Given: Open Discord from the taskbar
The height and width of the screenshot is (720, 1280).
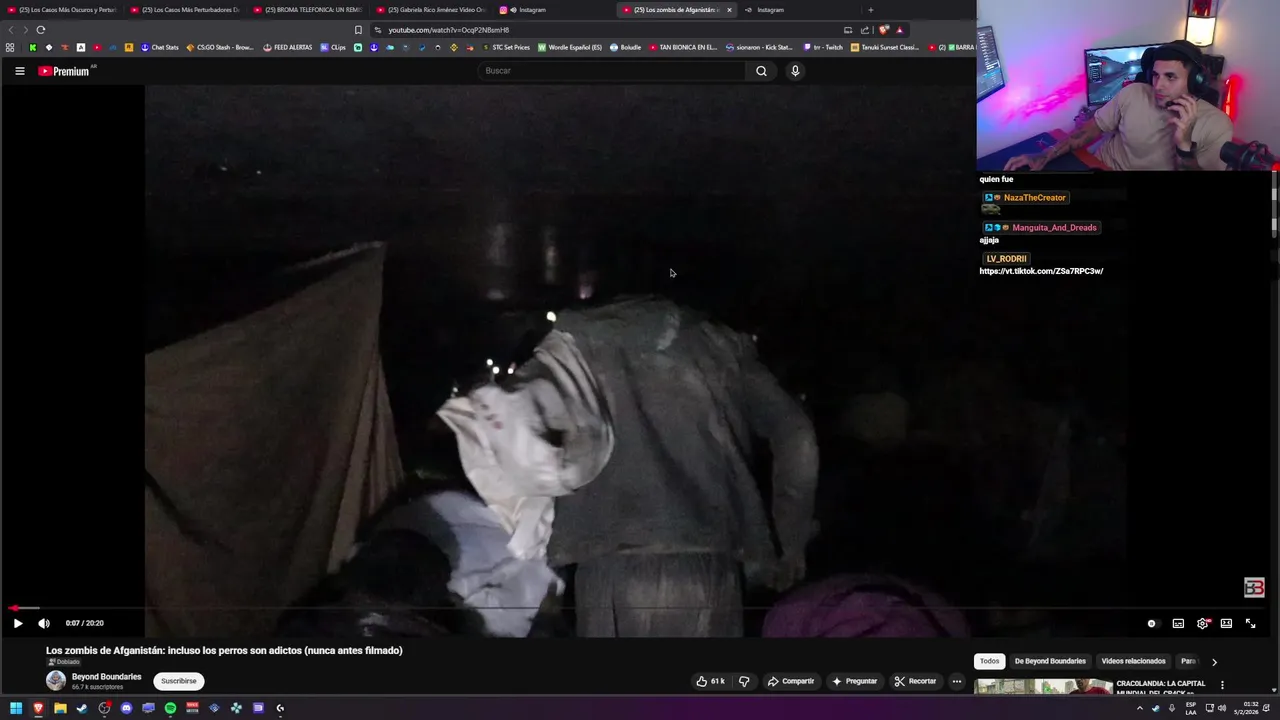Looking at the screenshot, I should point(126,708).
